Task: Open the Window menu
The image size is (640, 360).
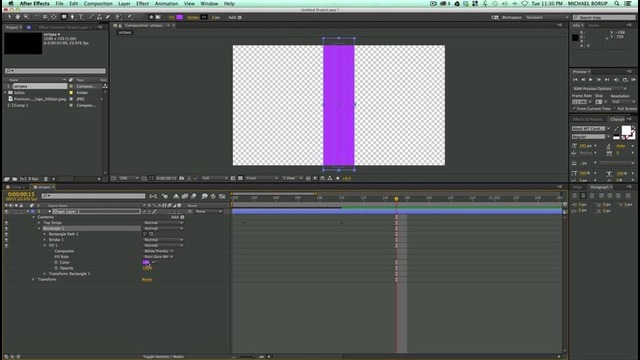Action: (209, 3)
